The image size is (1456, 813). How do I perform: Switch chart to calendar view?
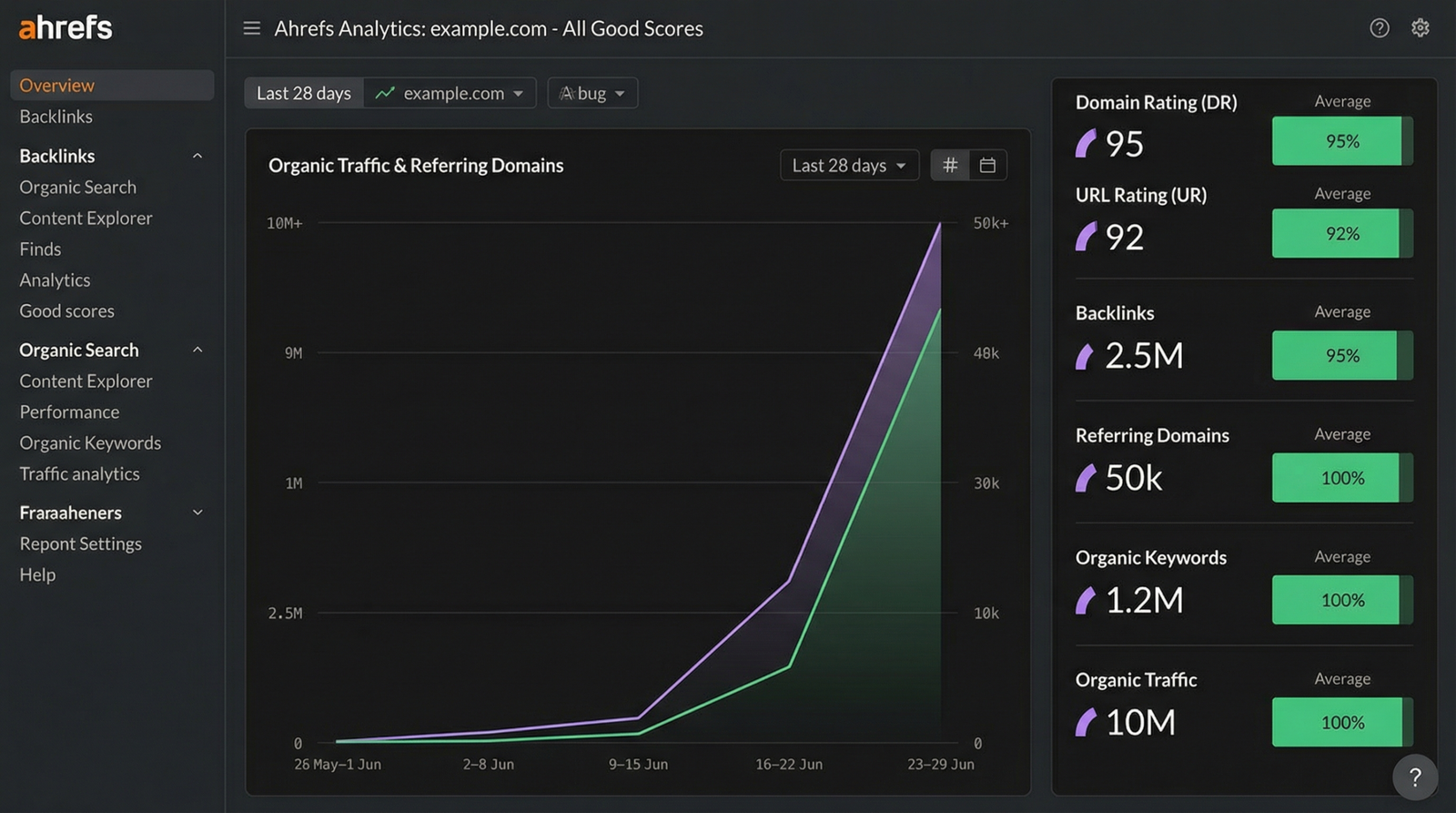click(987, 166)
